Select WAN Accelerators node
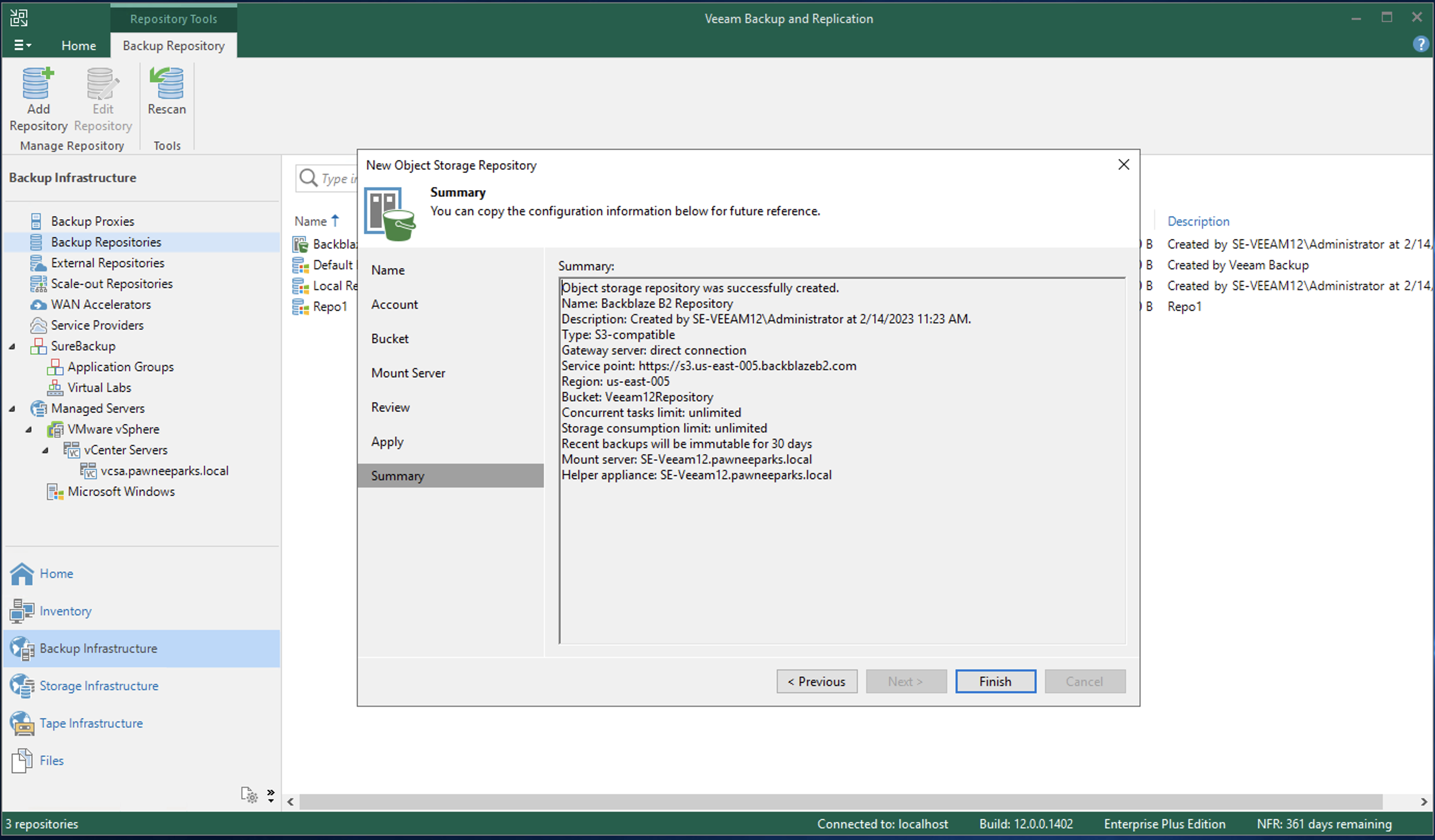This screenshot has width=1435, height=840. coord(101,304)
